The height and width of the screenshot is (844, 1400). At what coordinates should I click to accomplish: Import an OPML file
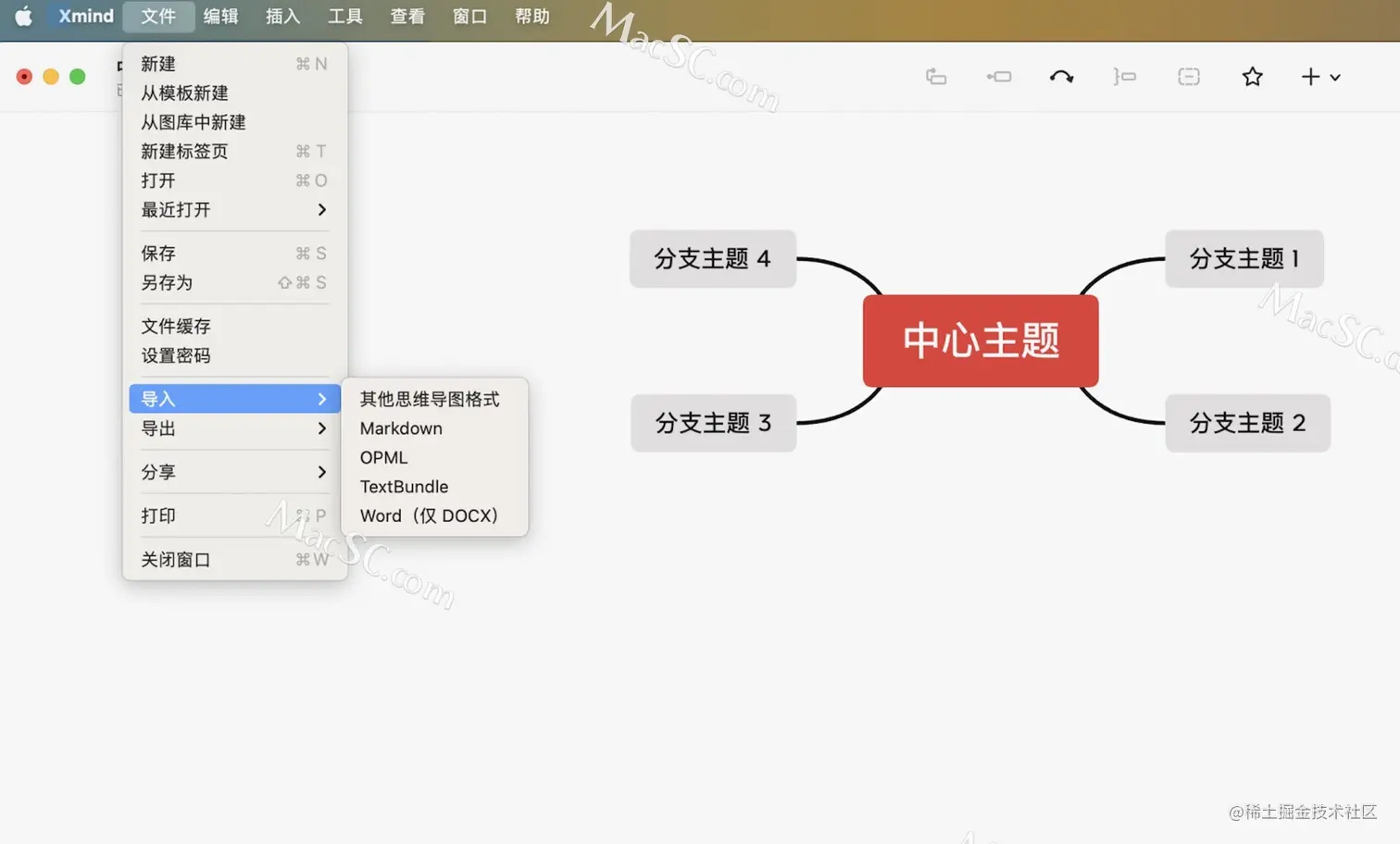coord(434,457)
